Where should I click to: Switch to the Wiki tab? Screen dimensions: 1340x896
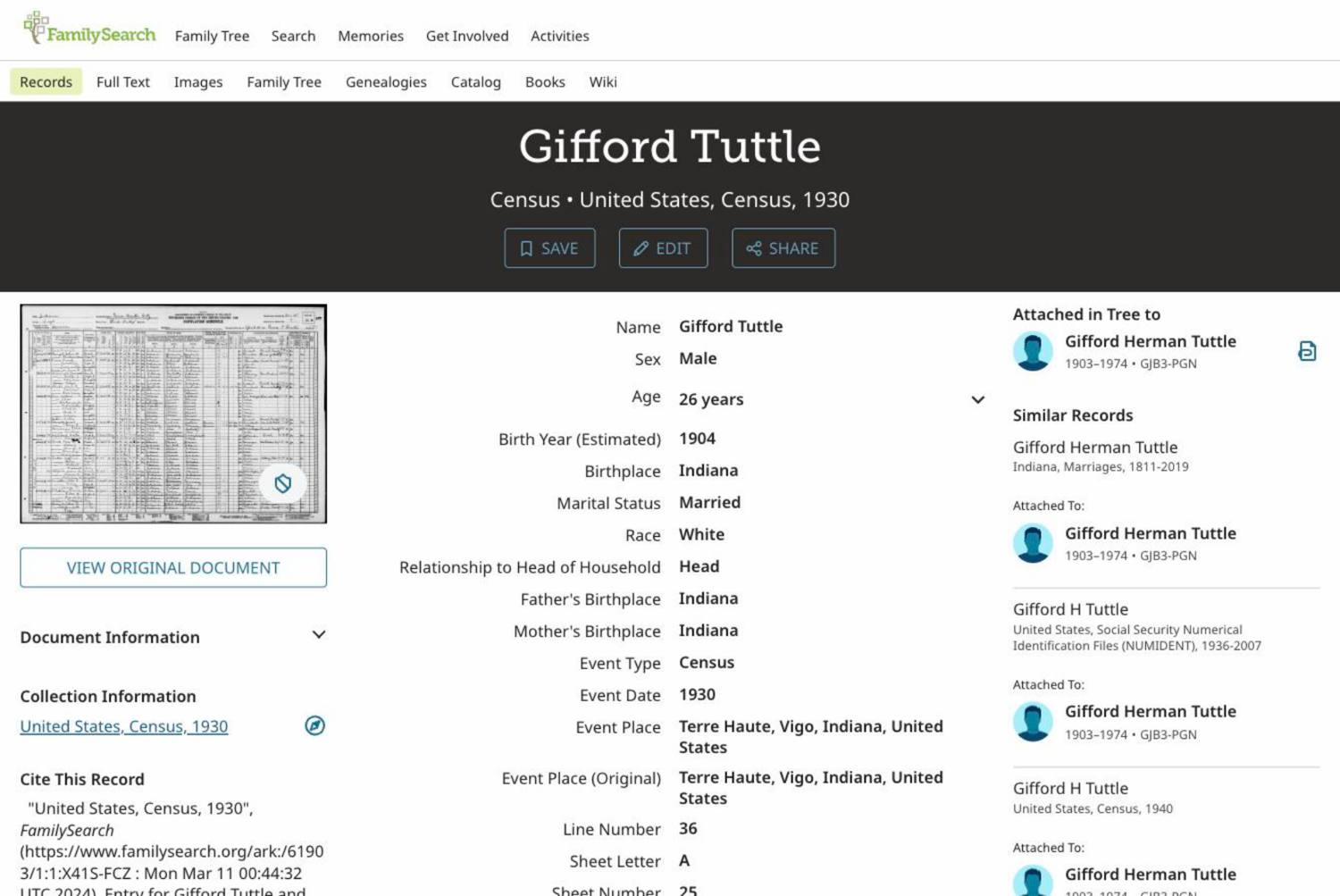603,81
